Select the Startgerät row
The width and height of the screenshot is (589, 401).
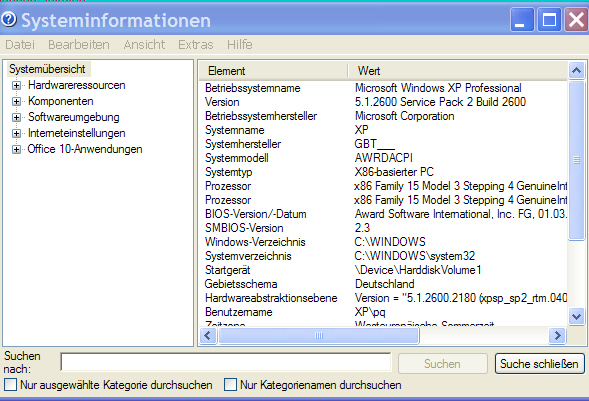[383, 270]
